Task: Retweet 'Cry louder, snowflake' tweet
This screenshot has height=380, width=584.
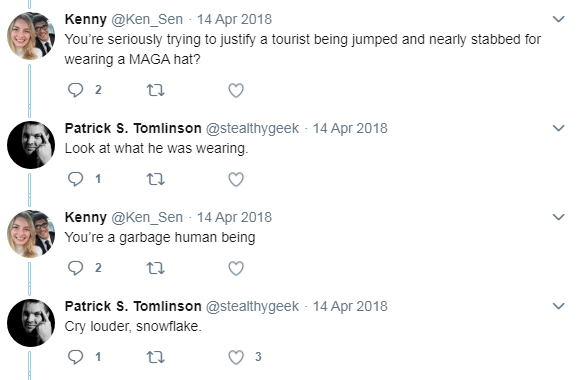Action: (155, 357)
